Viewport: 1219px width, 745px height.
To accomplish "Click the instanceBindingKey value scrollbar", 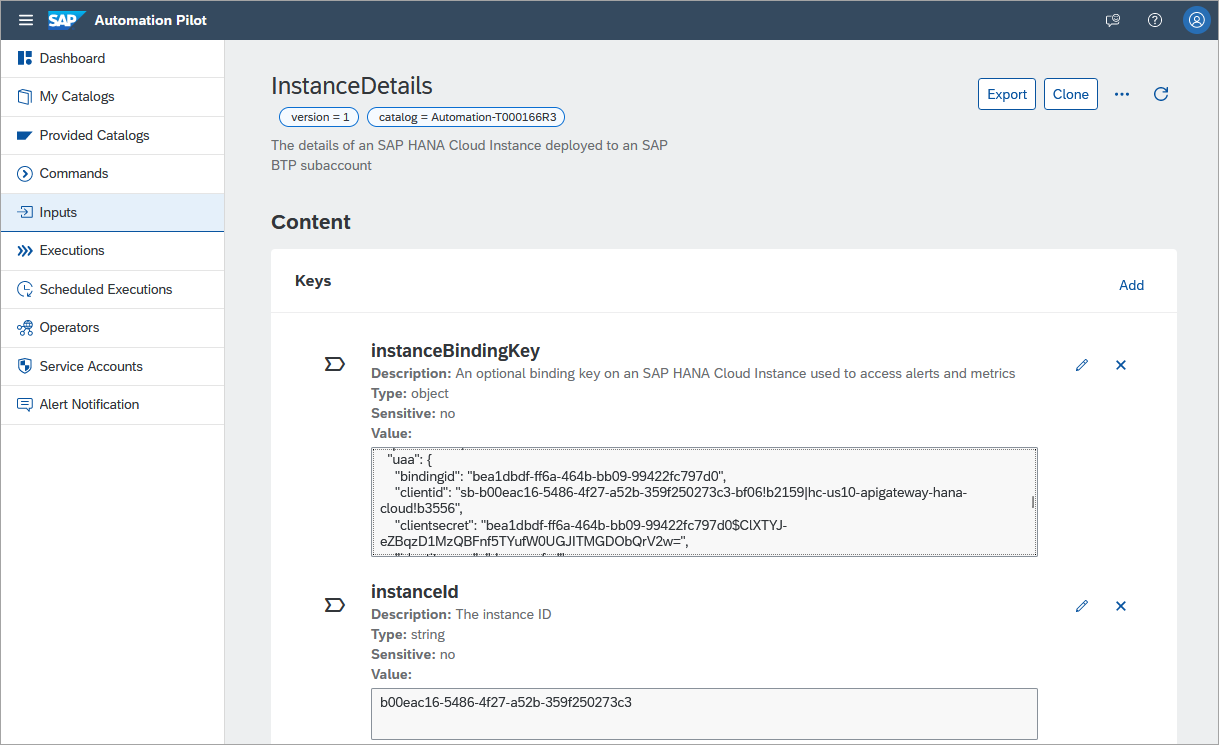I will (1033, 501).
